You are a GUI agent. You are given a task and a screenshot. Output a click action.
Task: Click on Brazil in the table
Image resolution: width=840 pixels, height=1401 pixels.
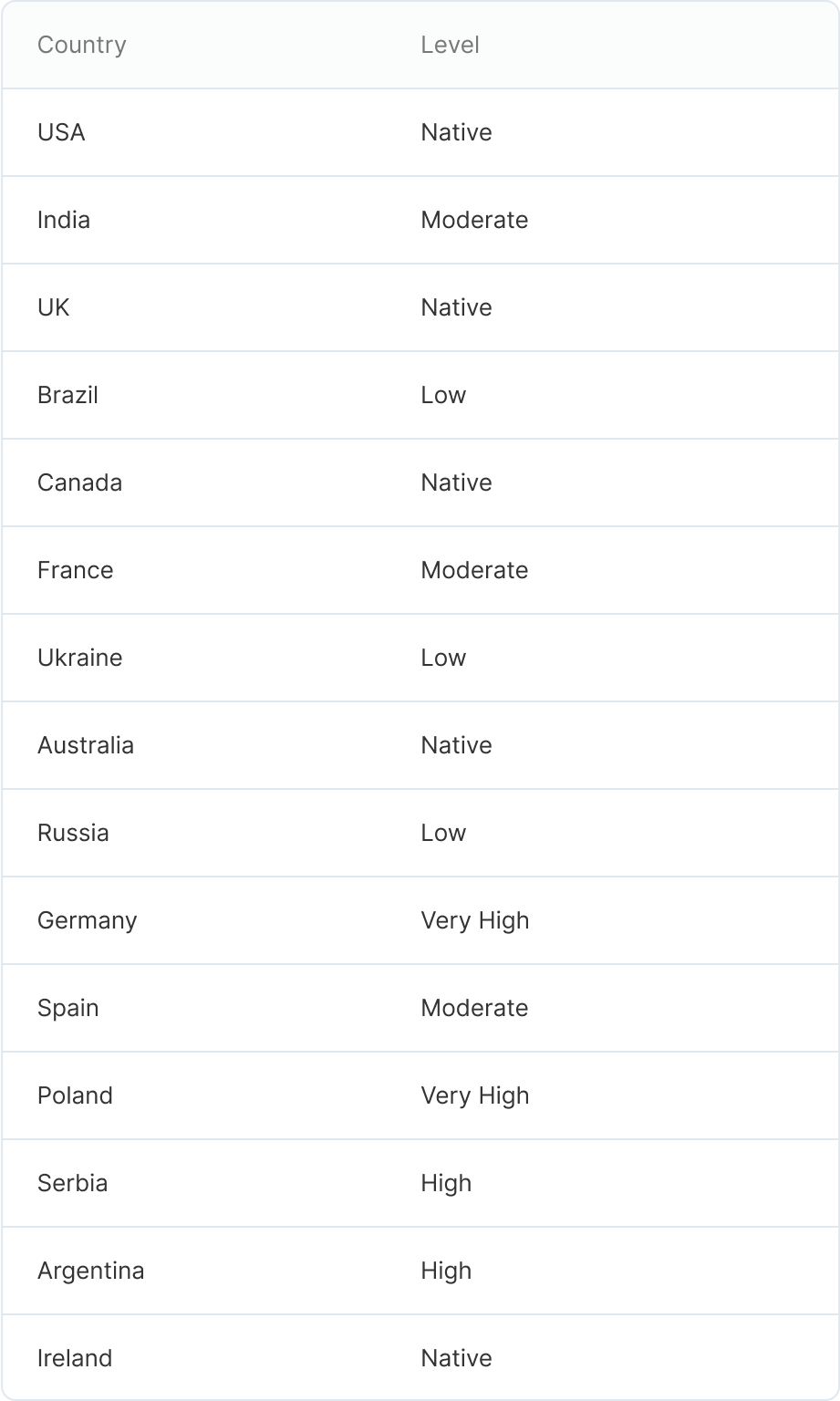67,395
